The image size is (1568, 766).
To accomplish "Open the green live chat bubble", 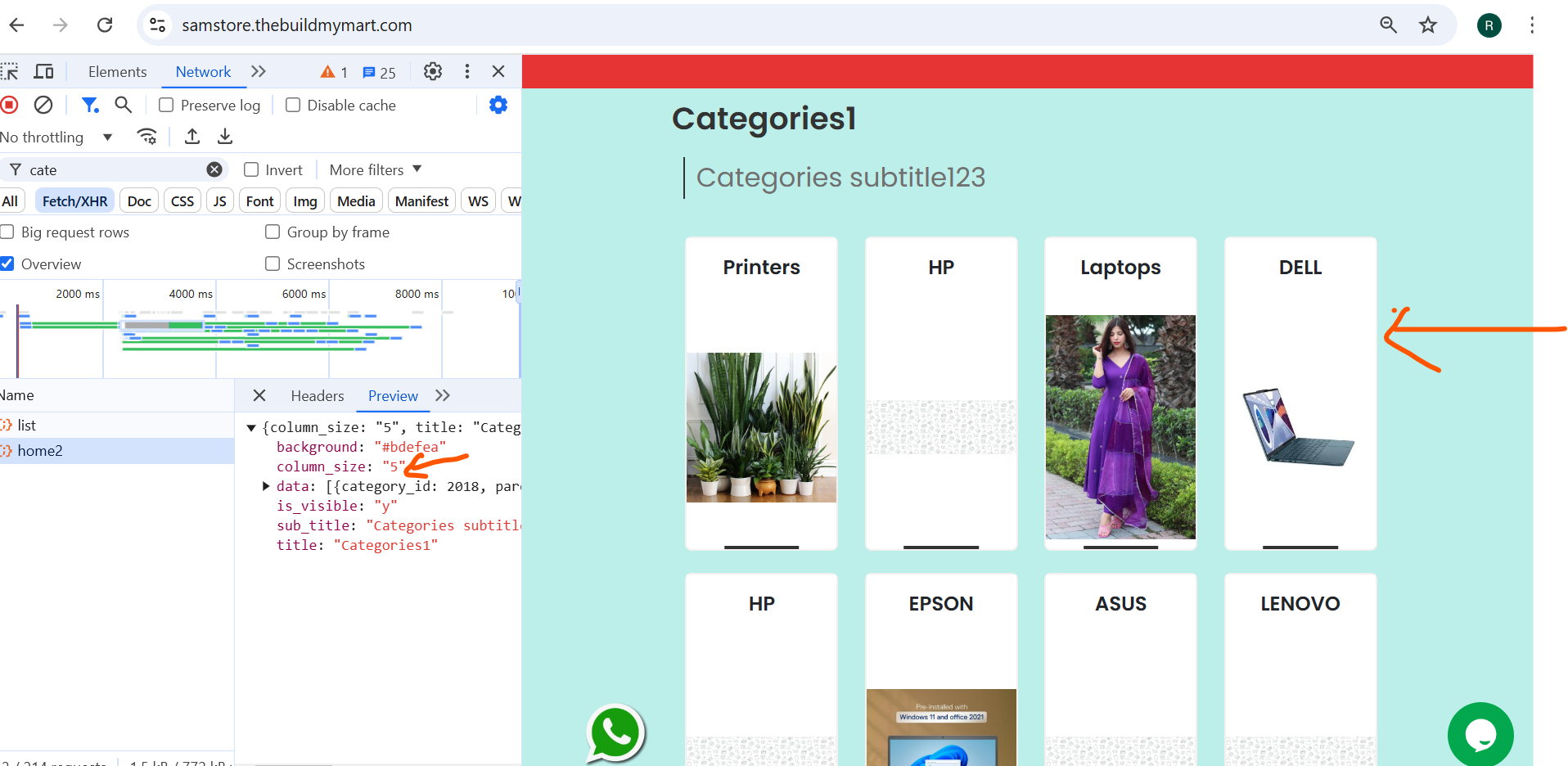I will pyautogui.click(x=1480, y=734).
